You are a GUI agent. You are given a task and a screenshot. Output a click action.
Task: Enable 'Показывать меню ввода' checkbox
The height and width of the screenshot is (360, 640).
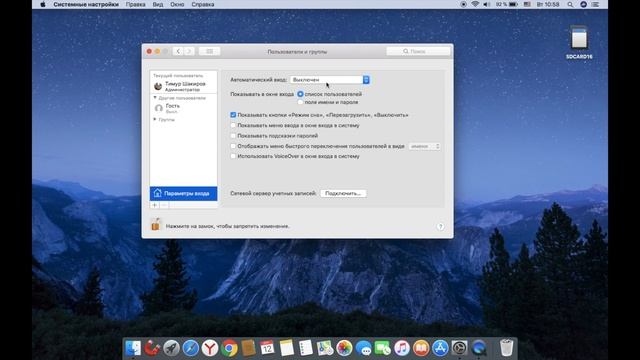233,125
